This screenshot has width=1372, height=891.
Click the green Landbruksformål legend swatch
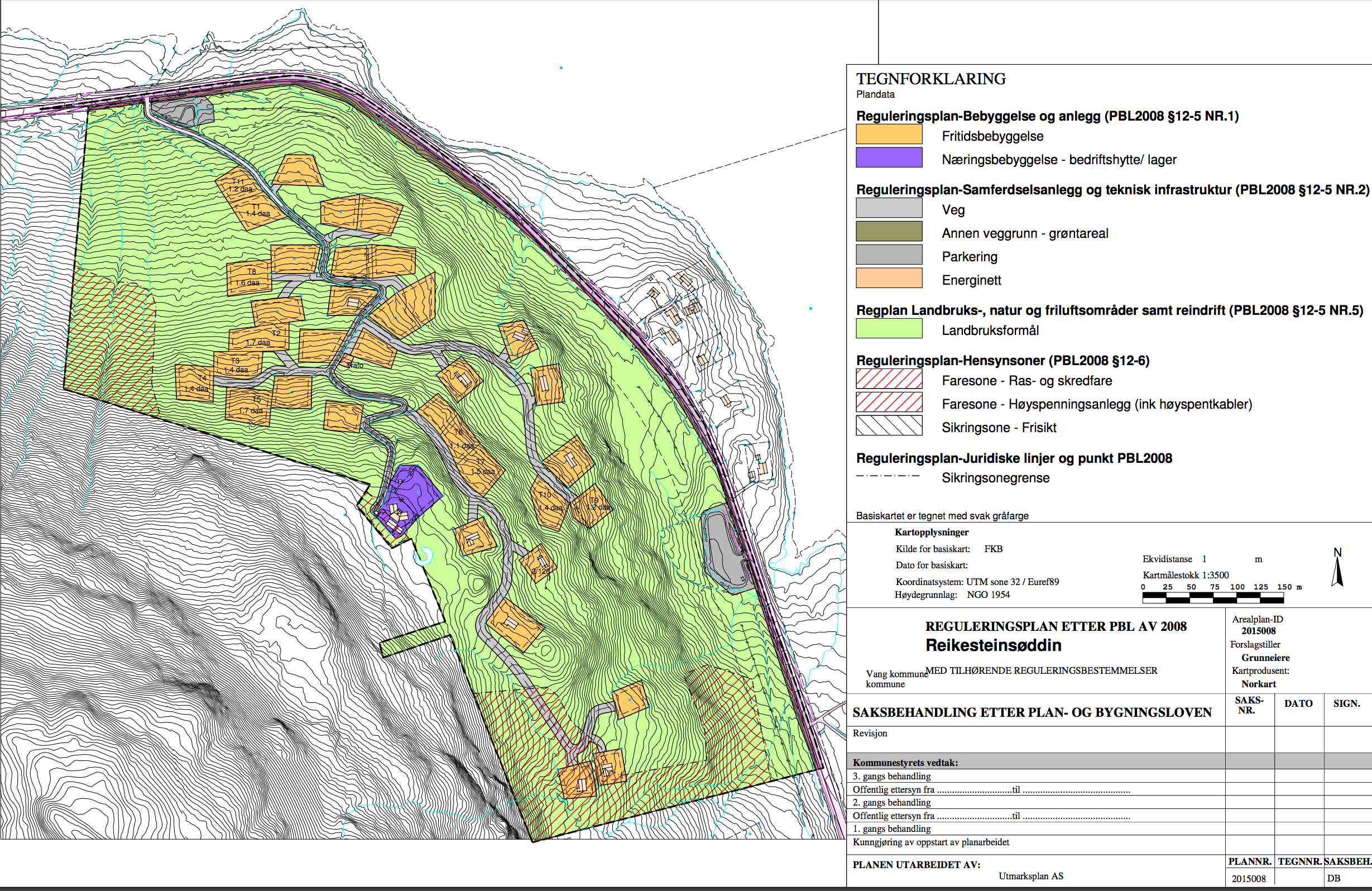click(x=889, y=329)
